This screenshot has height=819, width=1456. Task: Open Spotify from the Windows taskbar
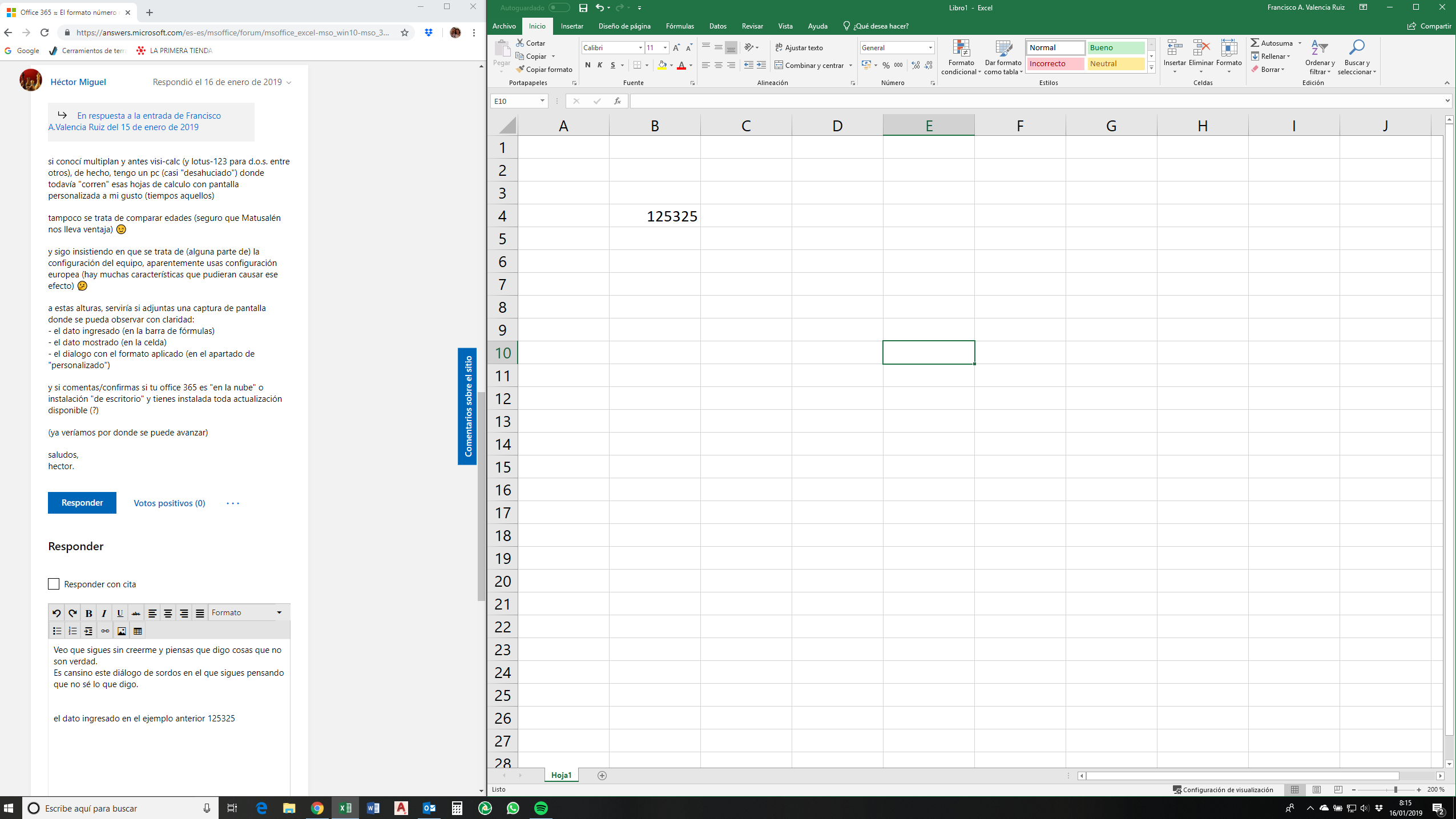541,808
